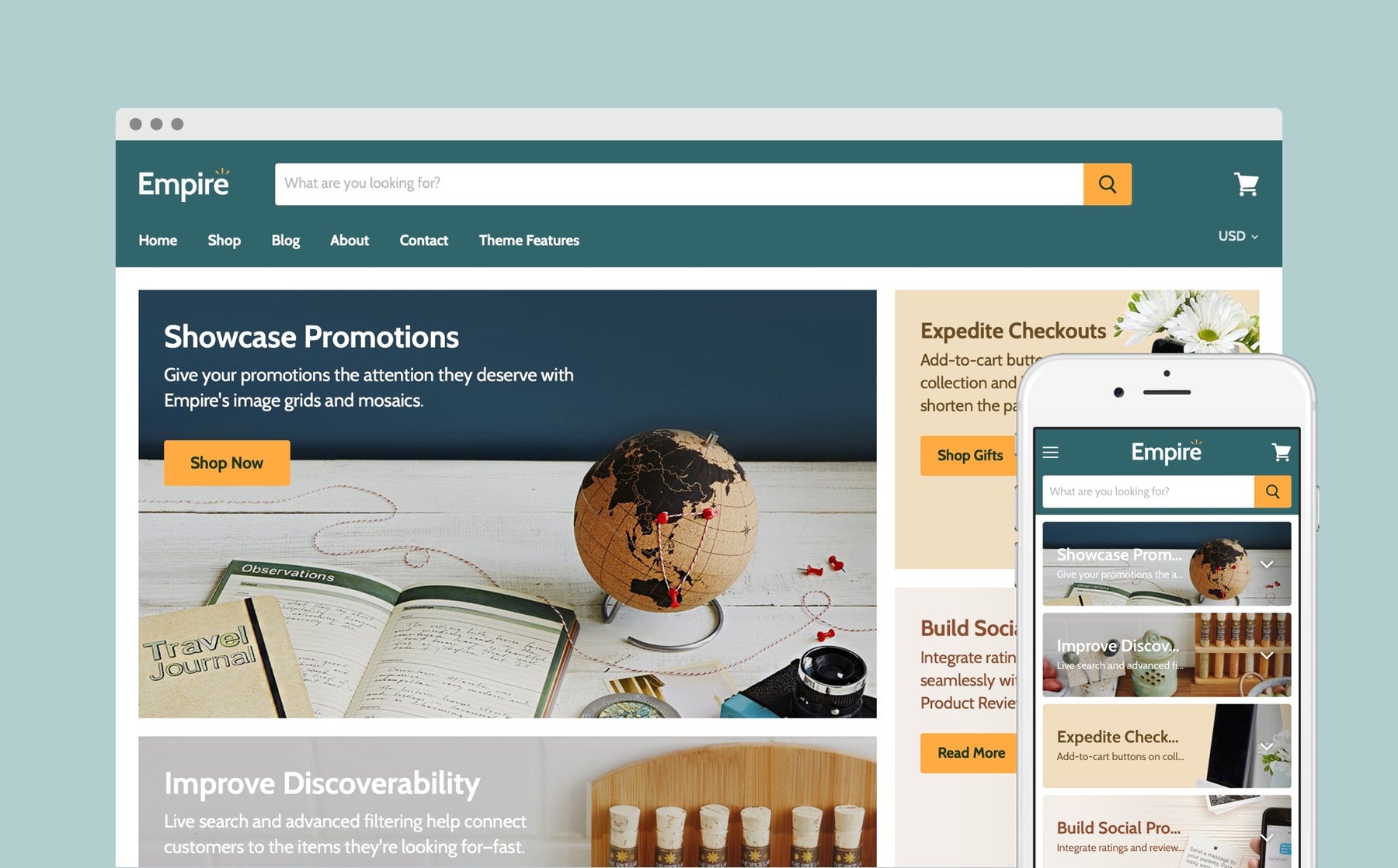This screenshot has width=1398, height=868.
Task: Open the mobile hamburger menu icon
Action: [1051, 452]
